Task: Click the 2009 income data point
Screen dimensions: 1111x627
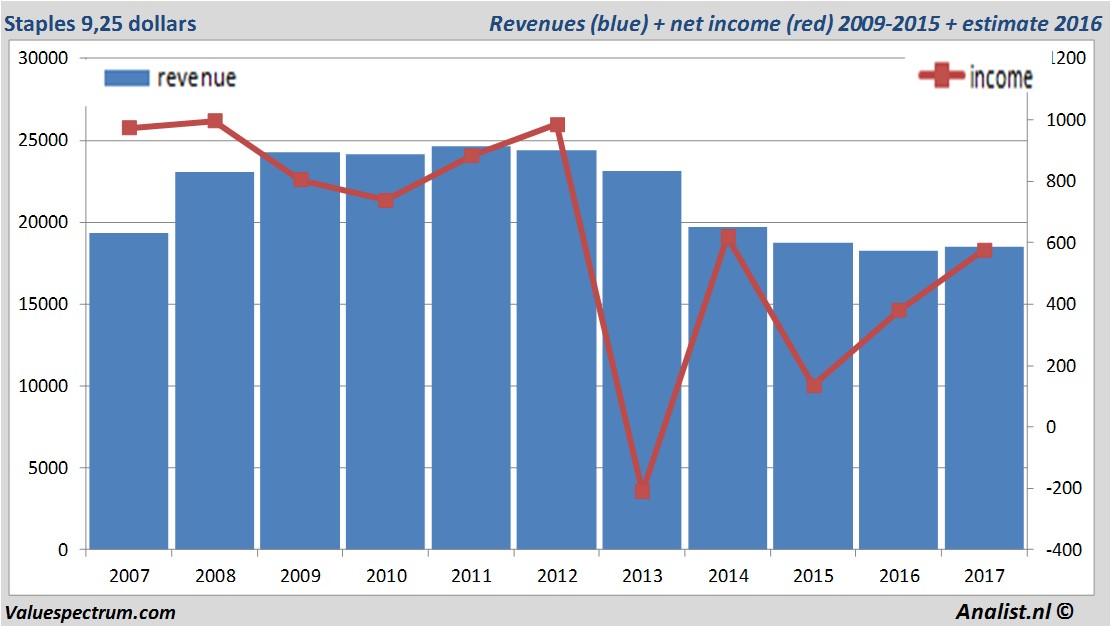Action: [x=300, y=179]
